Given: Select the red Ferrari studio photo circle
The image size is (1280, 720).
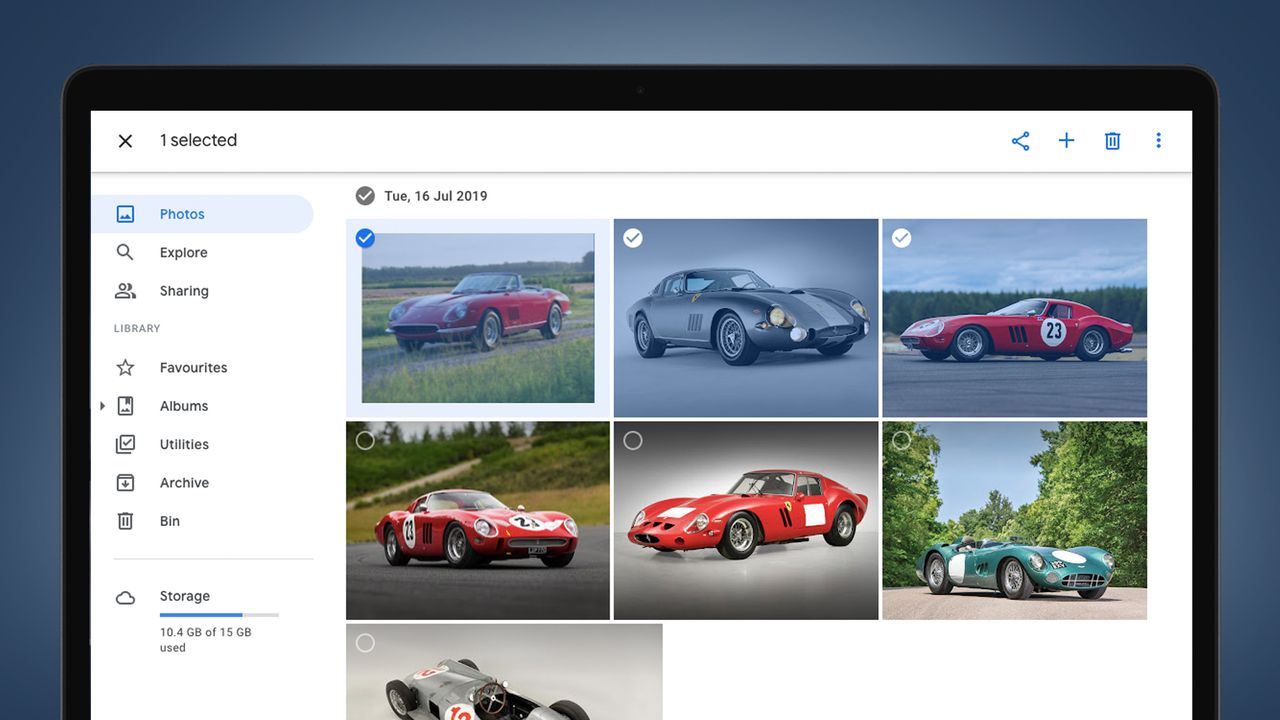Looking at the screenshot, I should pyautogui.click(x=633, y=440).
